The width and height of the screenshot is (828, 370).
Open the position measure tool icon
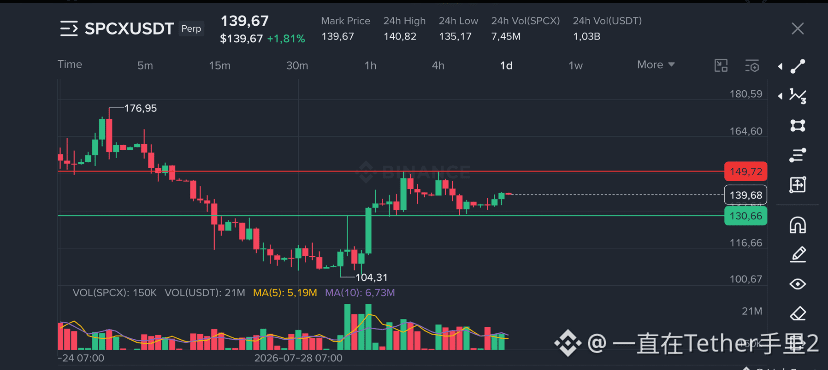tap(797, 184)
